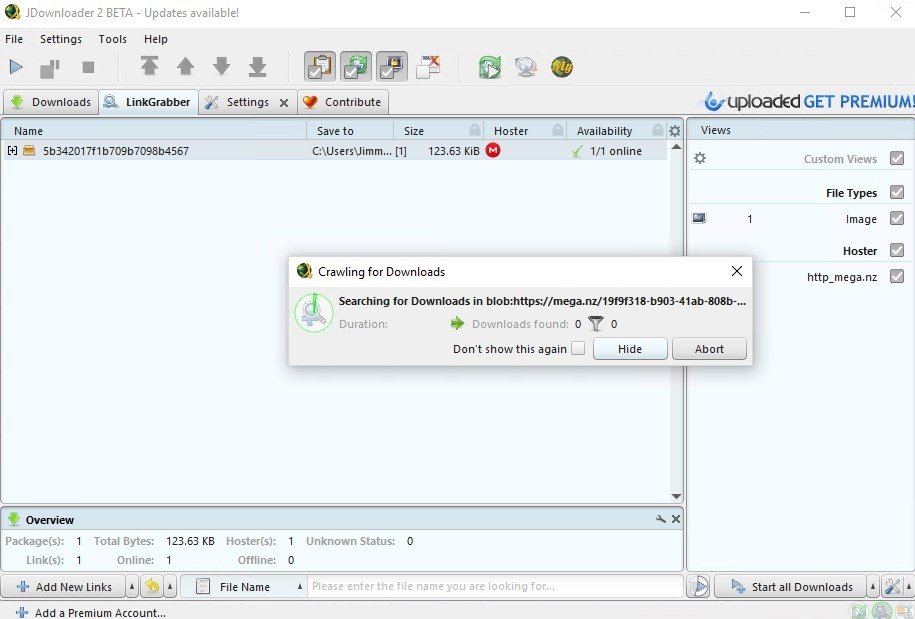Open the Tools menu

(x=113, y=39)
